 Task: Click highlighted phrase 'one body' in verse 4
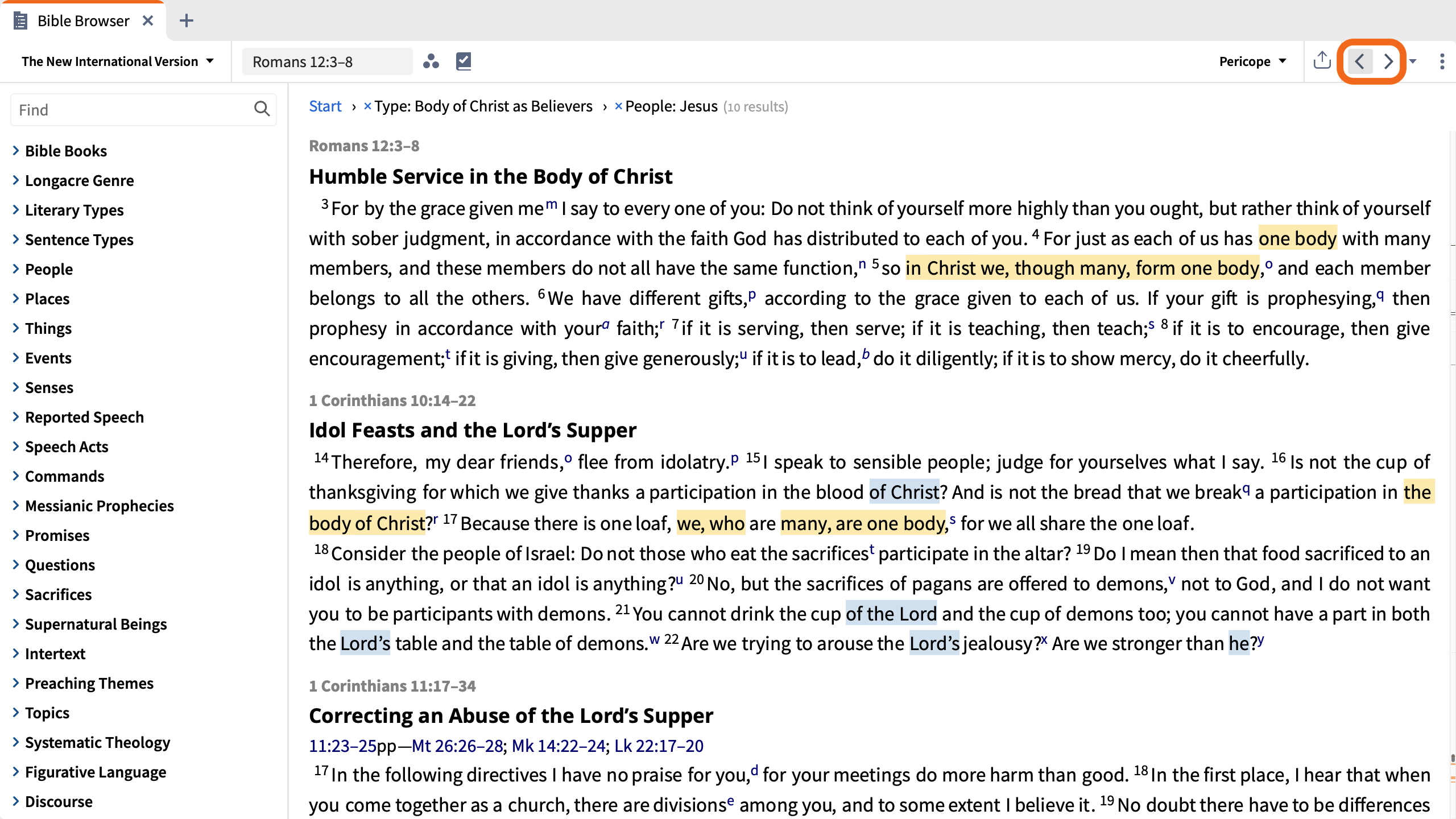click(x=1297, y=238)
